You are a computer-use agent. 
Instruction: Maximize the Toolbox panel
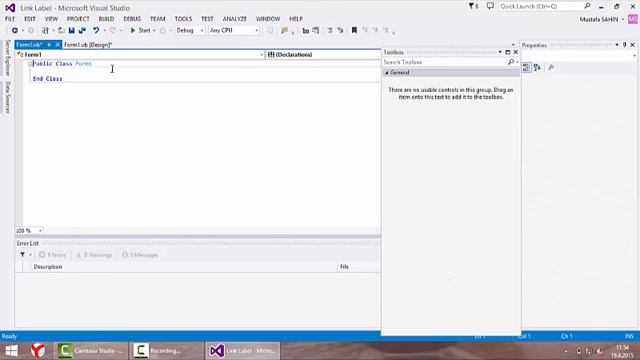click(x=508, y=52)
